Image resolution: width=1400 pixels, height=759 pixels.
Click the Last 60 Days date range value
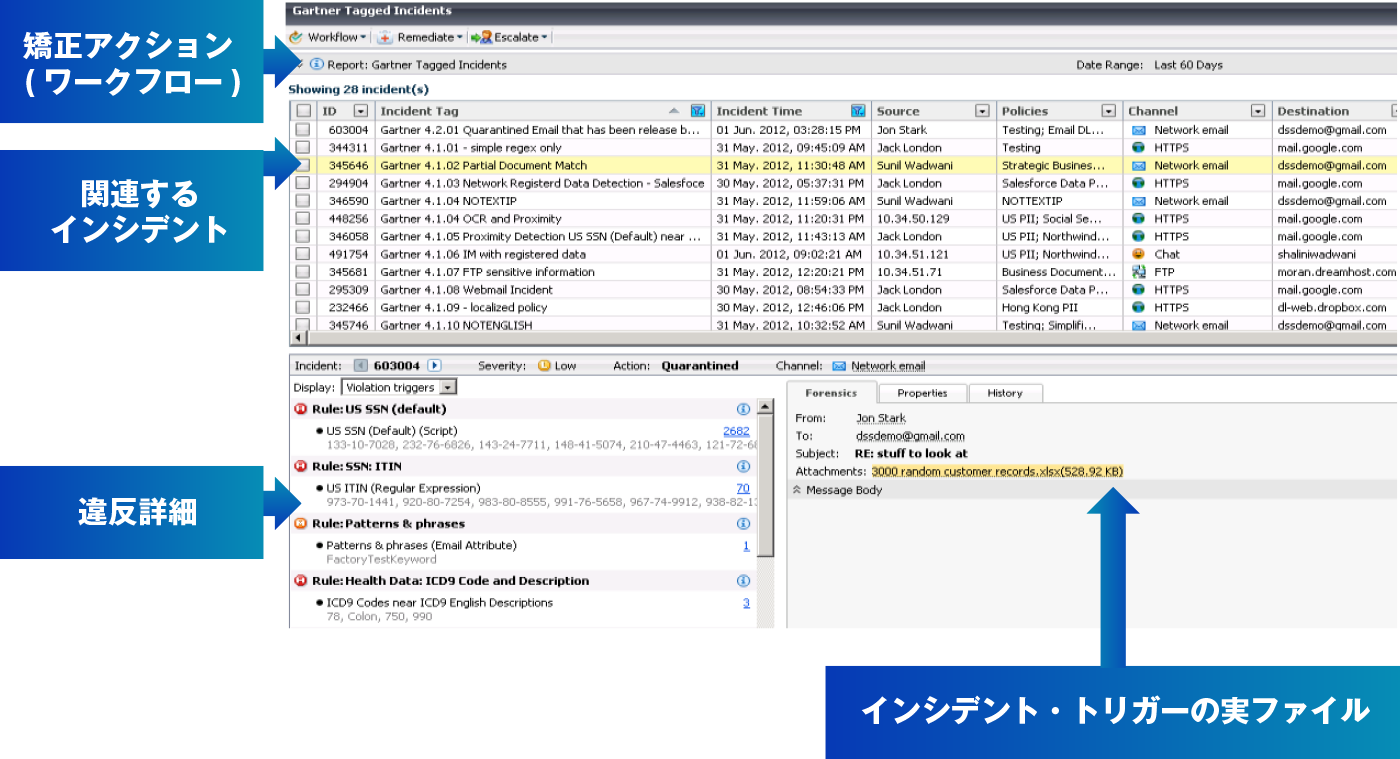pos(1188,65)
